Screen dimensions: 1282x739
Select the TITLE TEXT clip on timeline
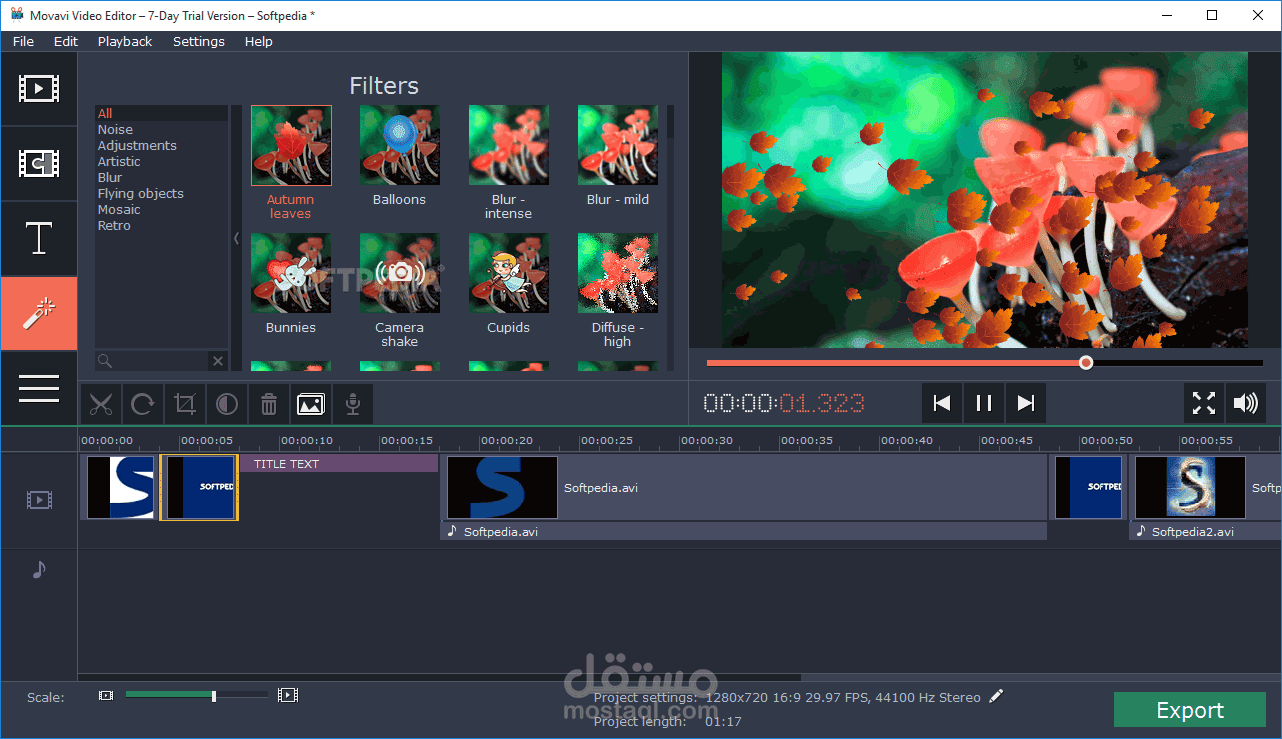pyautogui.click(x=339, y=464)
